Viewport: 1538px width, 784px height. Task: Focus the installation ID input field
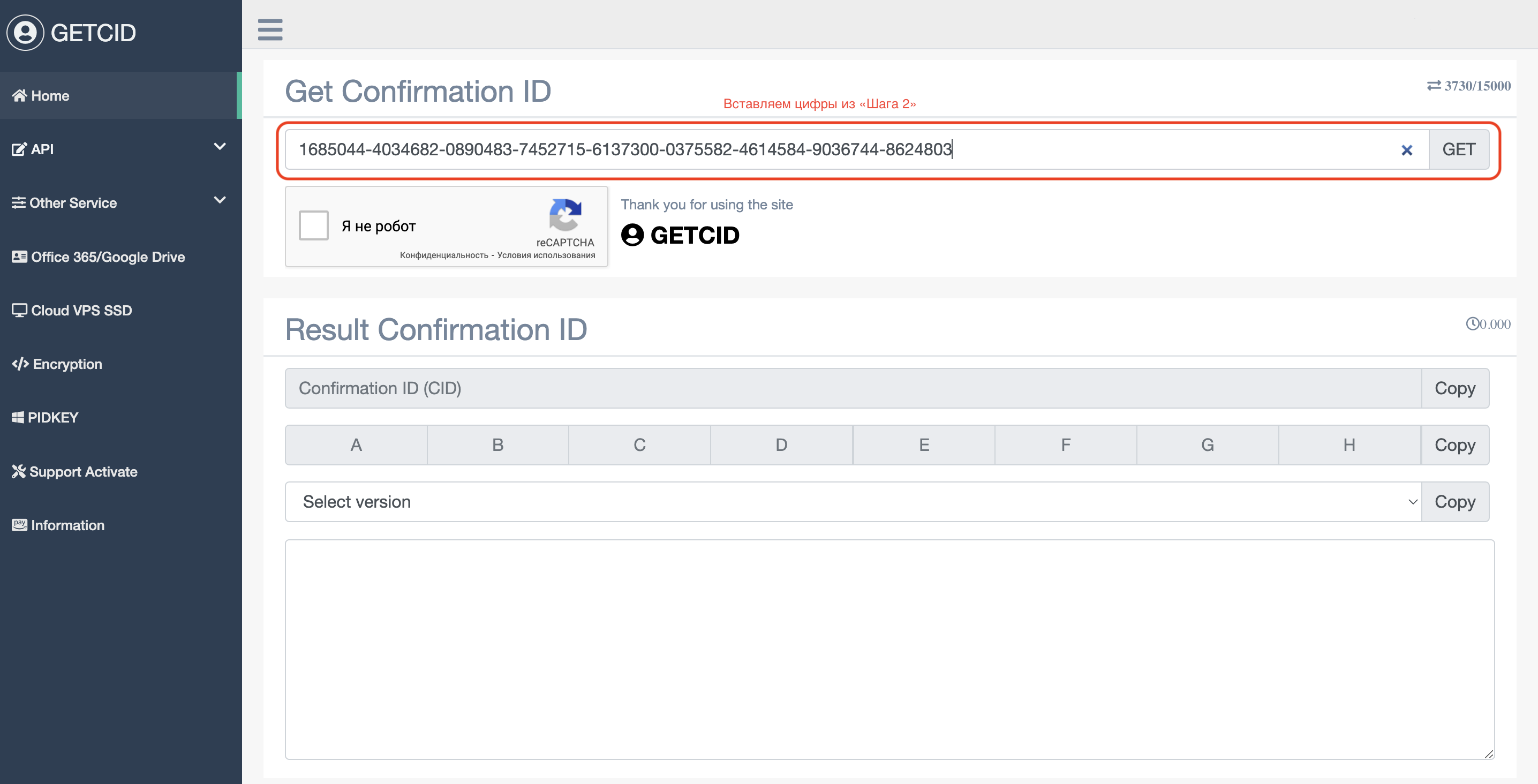pyautogui.click(x=857, y=149)
